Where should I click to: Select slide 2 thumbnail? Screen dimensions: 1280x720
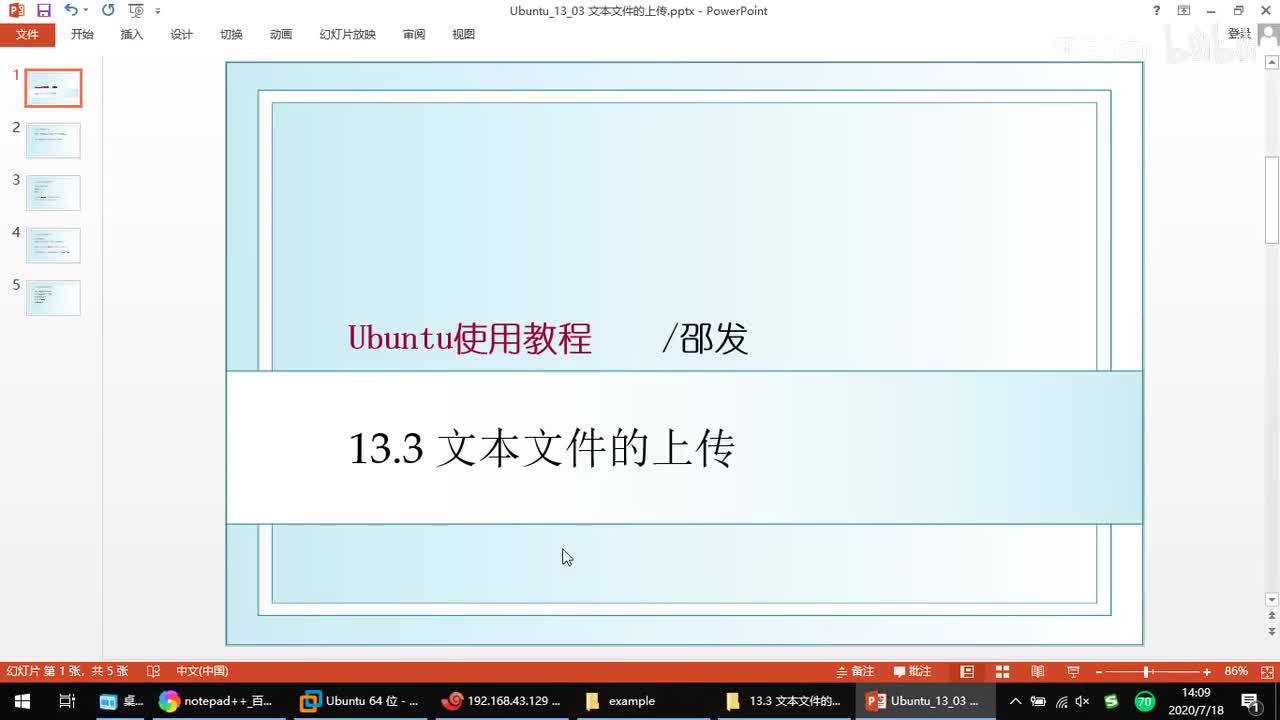[53, 140]
